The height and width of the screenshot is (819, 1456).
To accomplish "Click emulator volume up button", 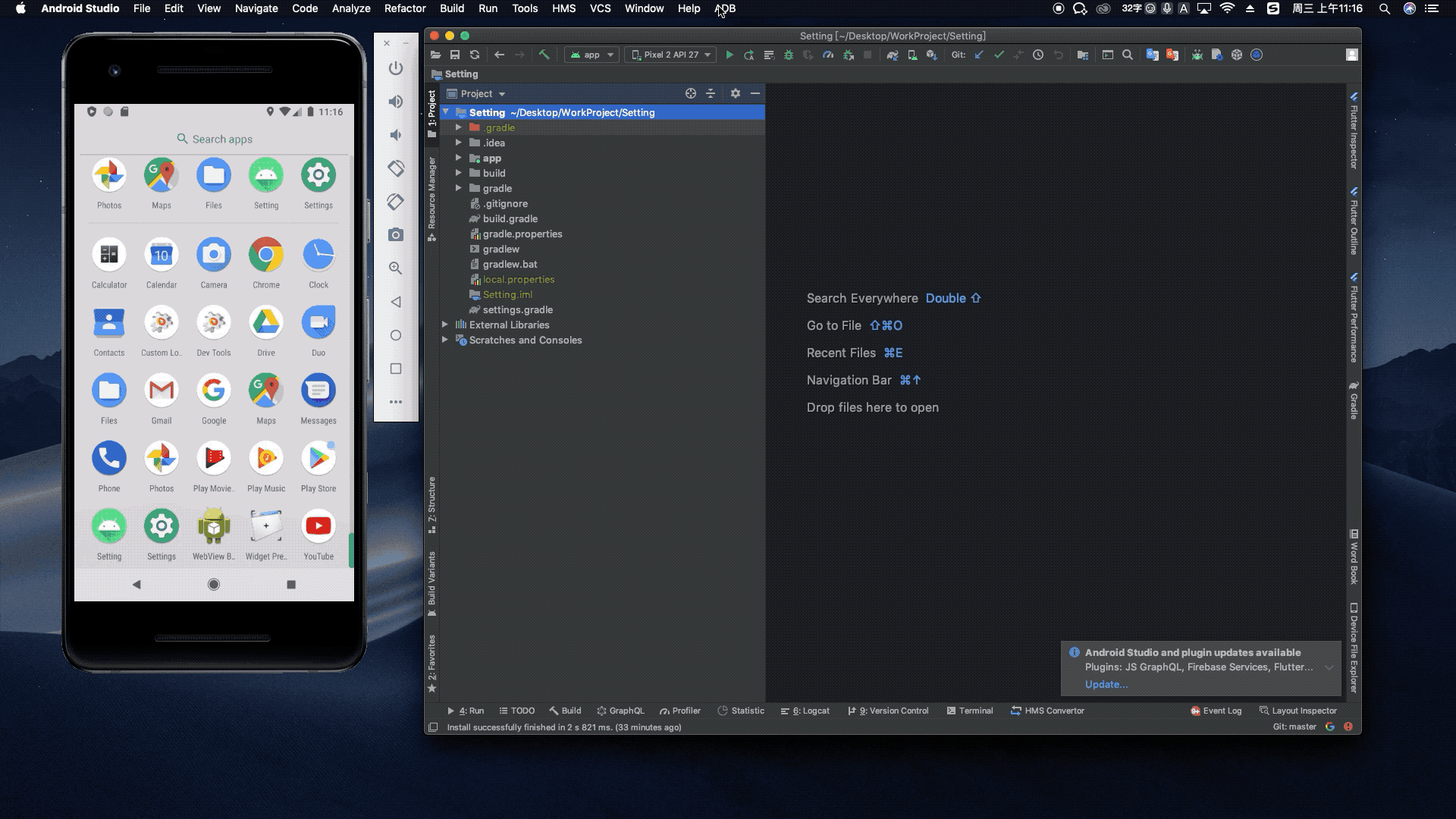I will tap(396, 102).
